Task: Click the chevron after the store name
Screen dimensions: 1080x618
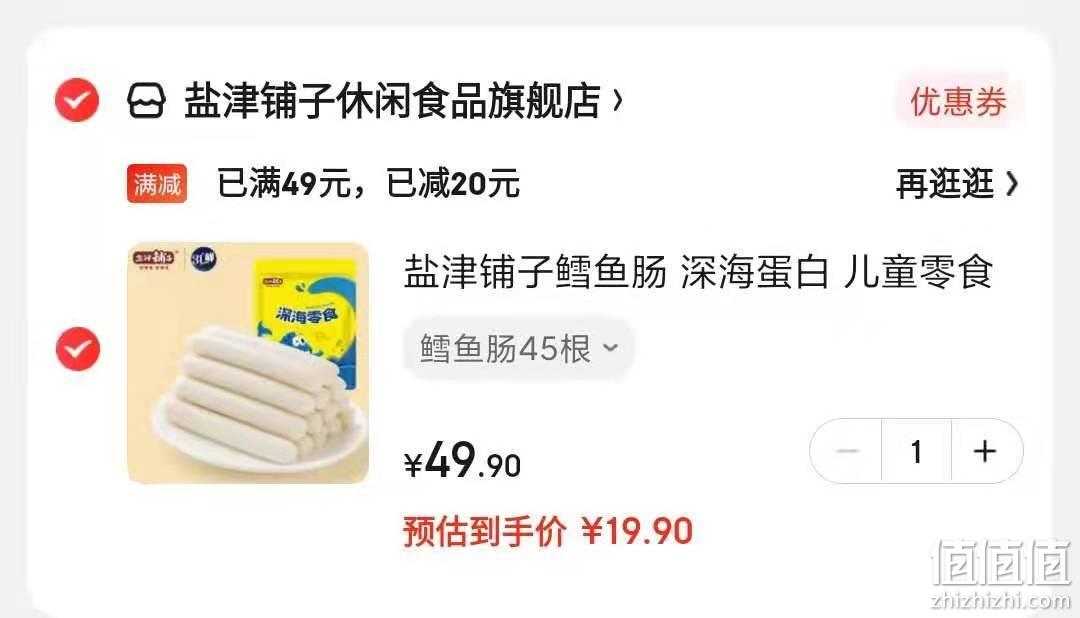Action: [617, 101]
